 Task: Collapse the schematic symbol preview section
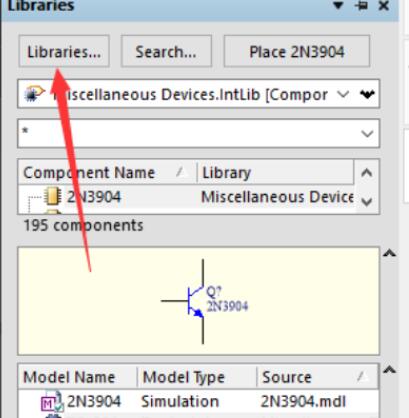coord(389,254)
